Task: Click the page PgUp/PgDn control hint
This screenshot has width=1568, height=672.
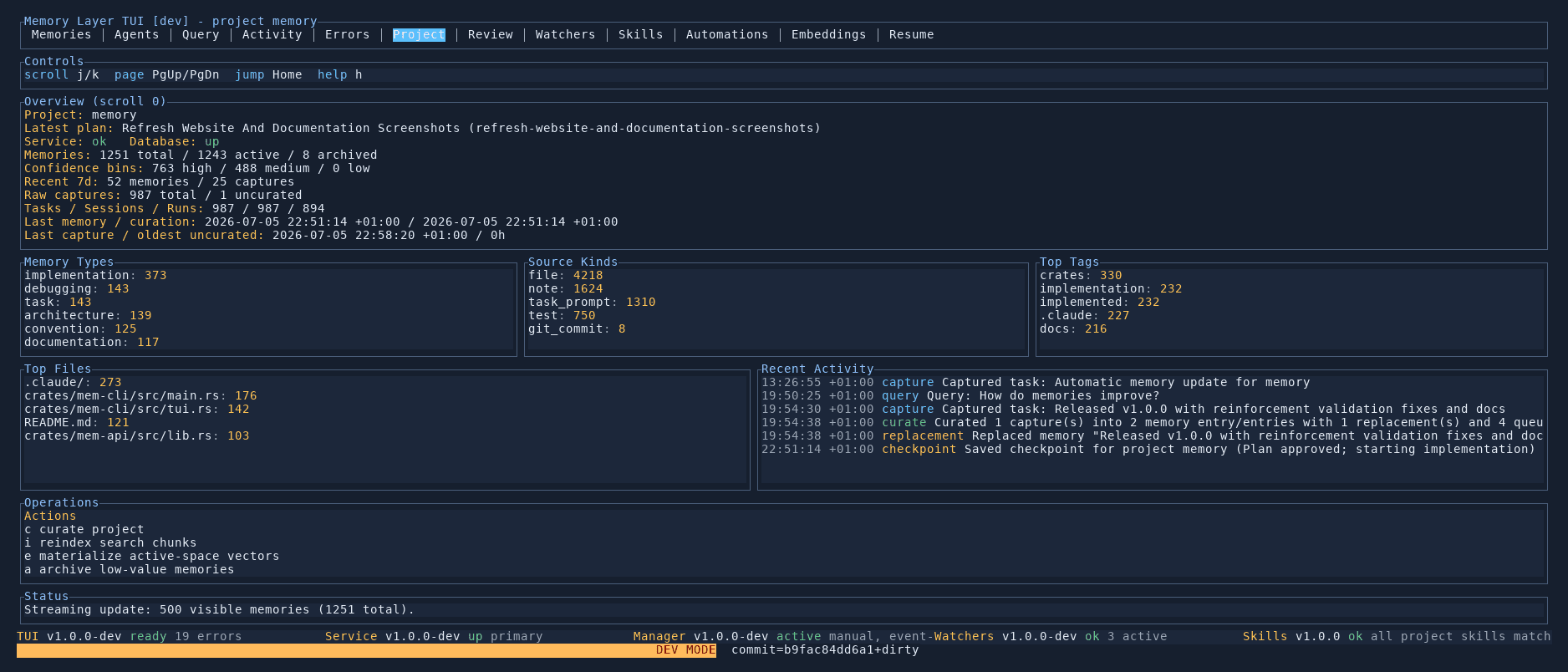Action: pyautogui.click(x=167, y=74)
